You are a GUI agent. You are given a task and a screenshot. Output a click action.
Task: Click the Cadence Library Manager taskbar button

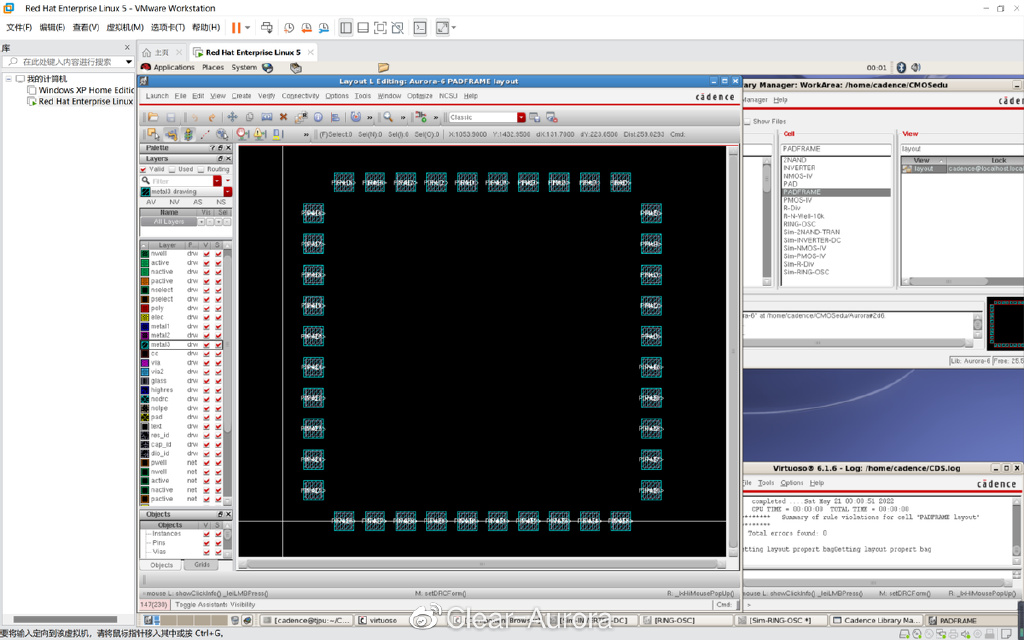coord(875,620)
